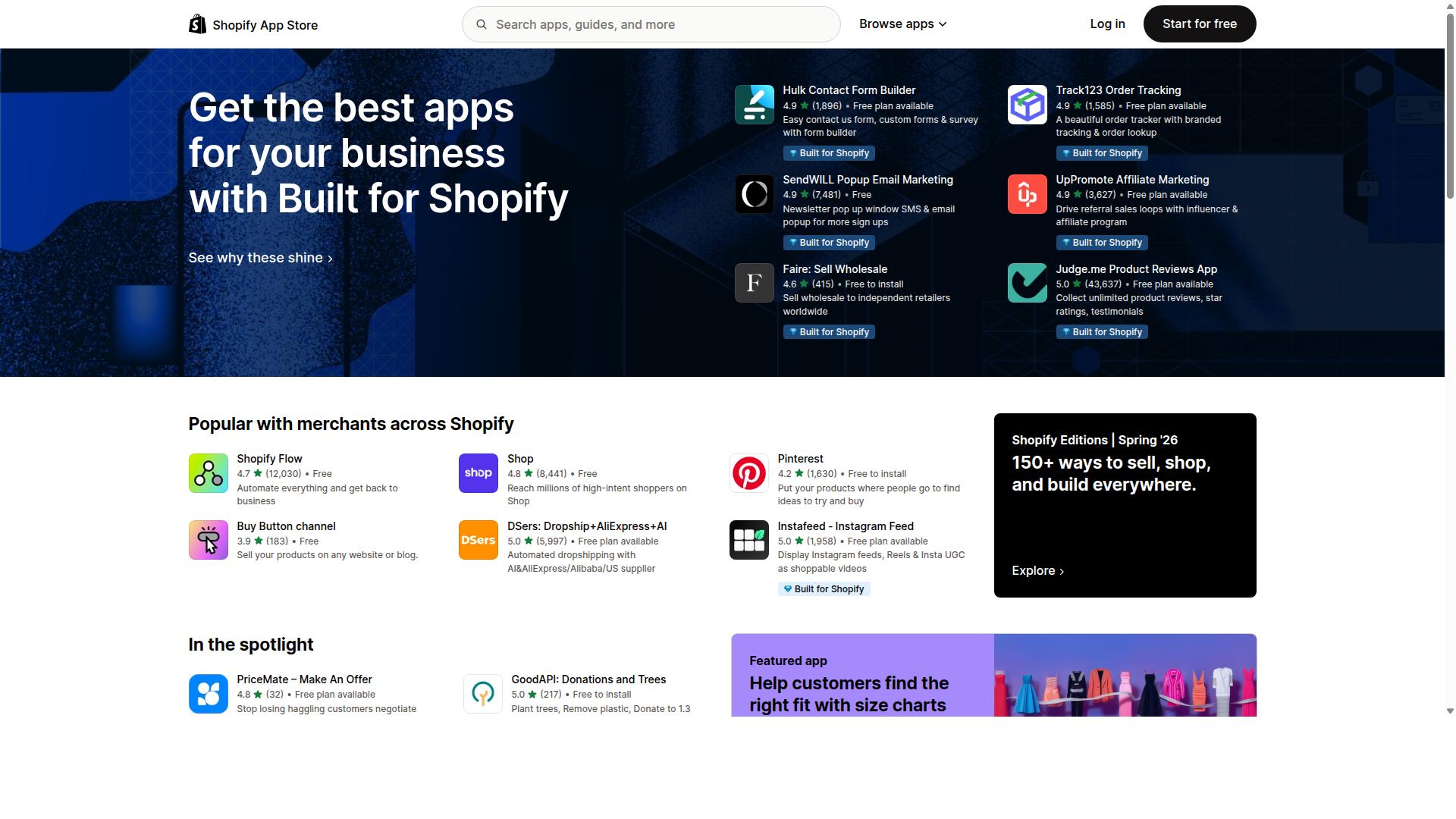Click Built for Shopify badge under UpPromote
Screen dimensions: 1456x819
1102,243
